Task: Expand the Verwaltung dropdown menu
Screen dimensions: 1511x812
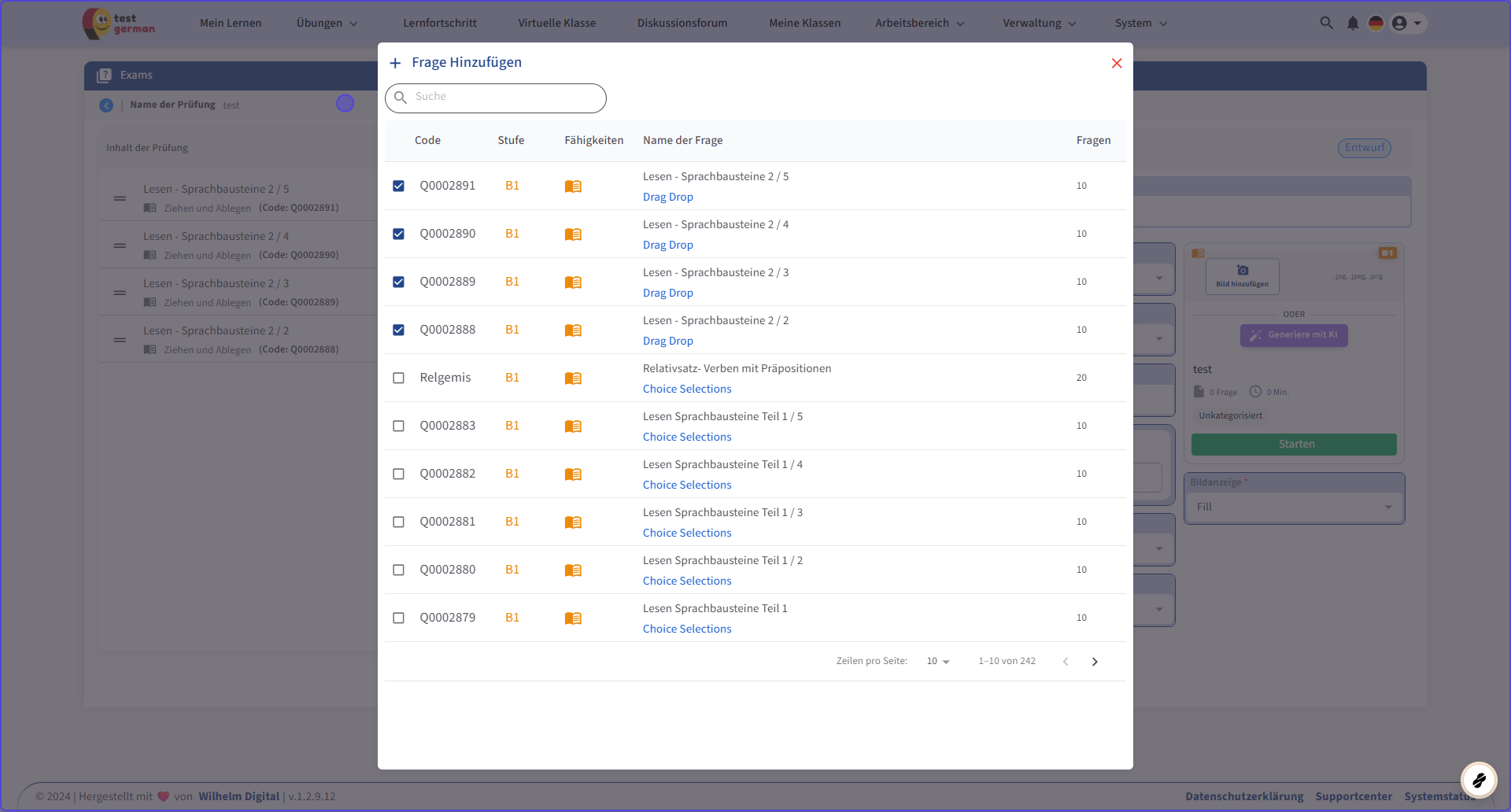Action: coord(1039,23)
